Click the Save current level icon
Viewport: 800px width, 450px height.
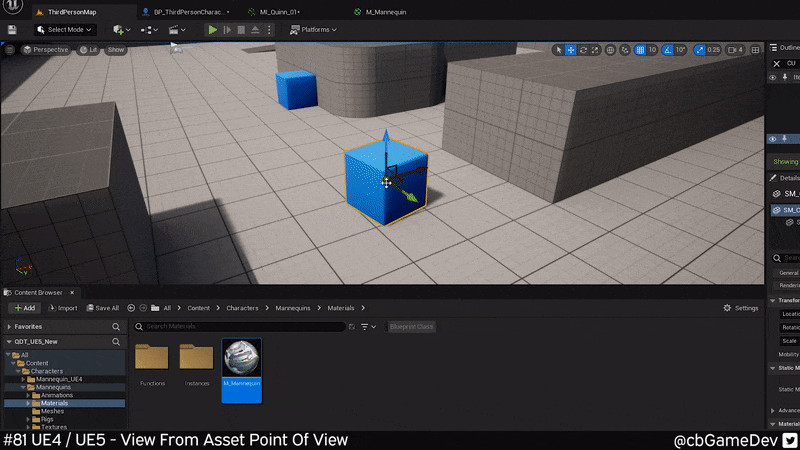pos(12,30)
